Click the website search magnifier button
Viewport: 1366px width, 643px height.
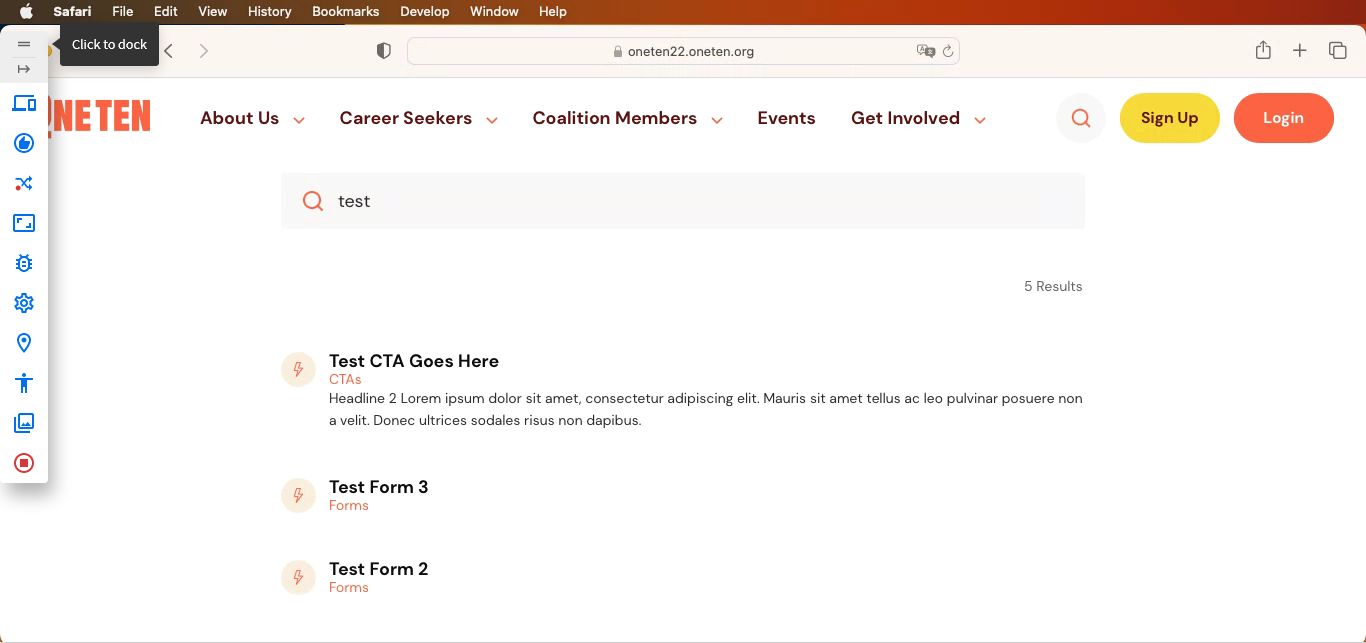tap(1080, 118)
